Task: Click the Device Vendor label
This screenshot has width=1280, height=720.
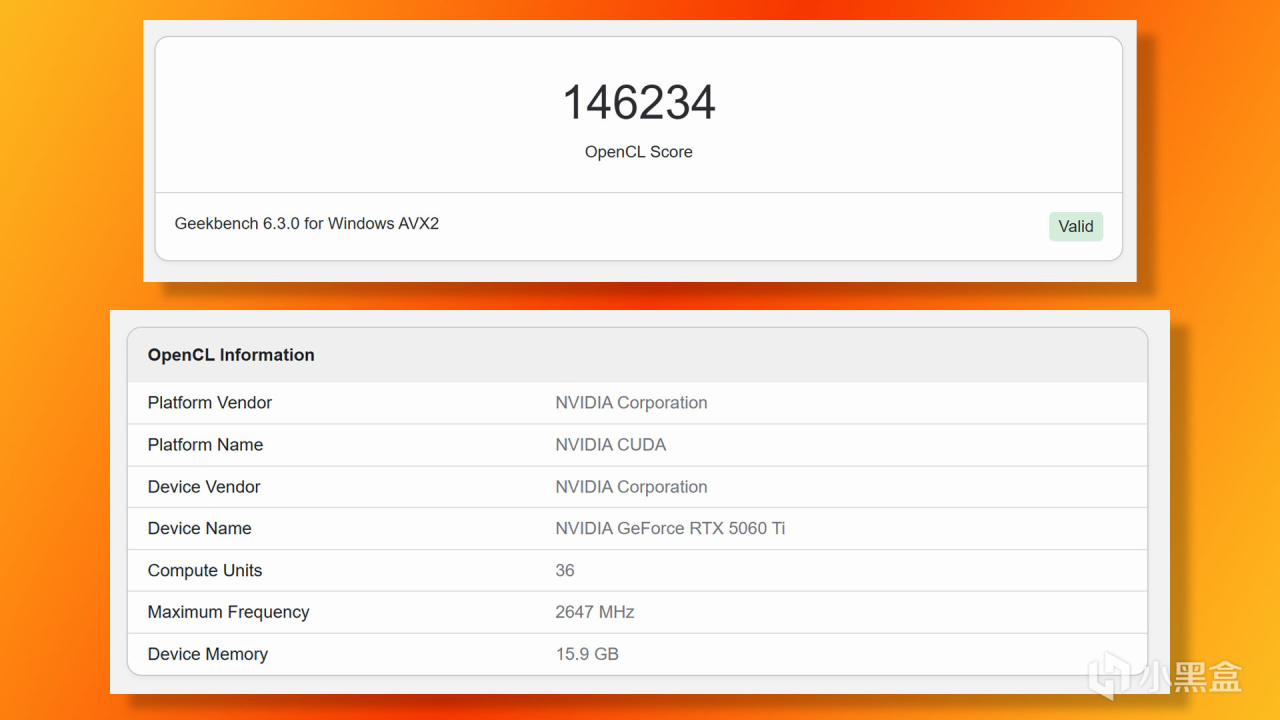Action: coord(204,487)
